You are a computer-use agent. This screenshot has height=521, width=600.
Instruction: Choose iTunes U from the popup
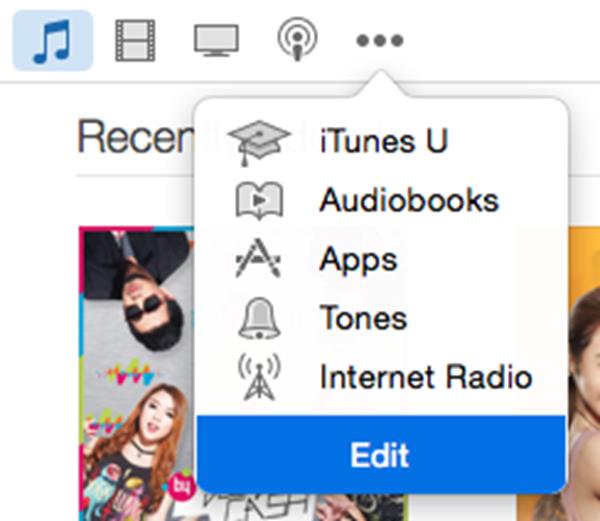coord(384,141)
